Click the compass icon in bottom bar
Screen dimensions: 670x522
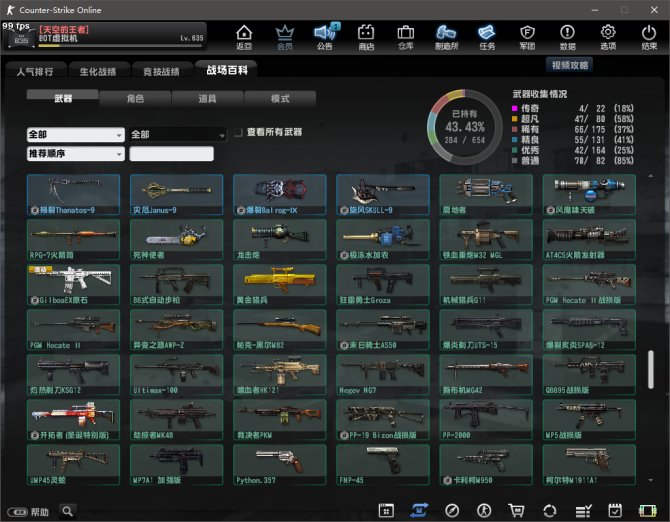pos(452,510)
